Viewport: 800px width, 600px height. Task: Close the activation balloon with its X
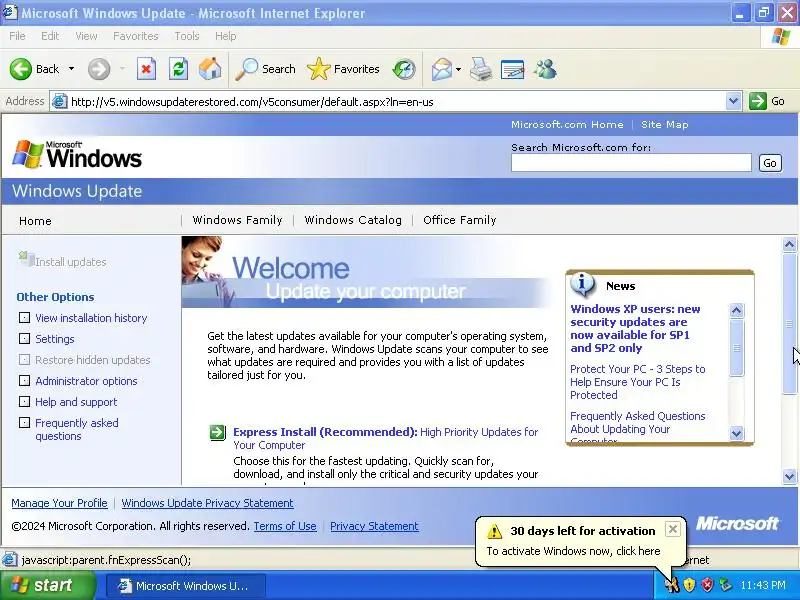pos(673,530)
